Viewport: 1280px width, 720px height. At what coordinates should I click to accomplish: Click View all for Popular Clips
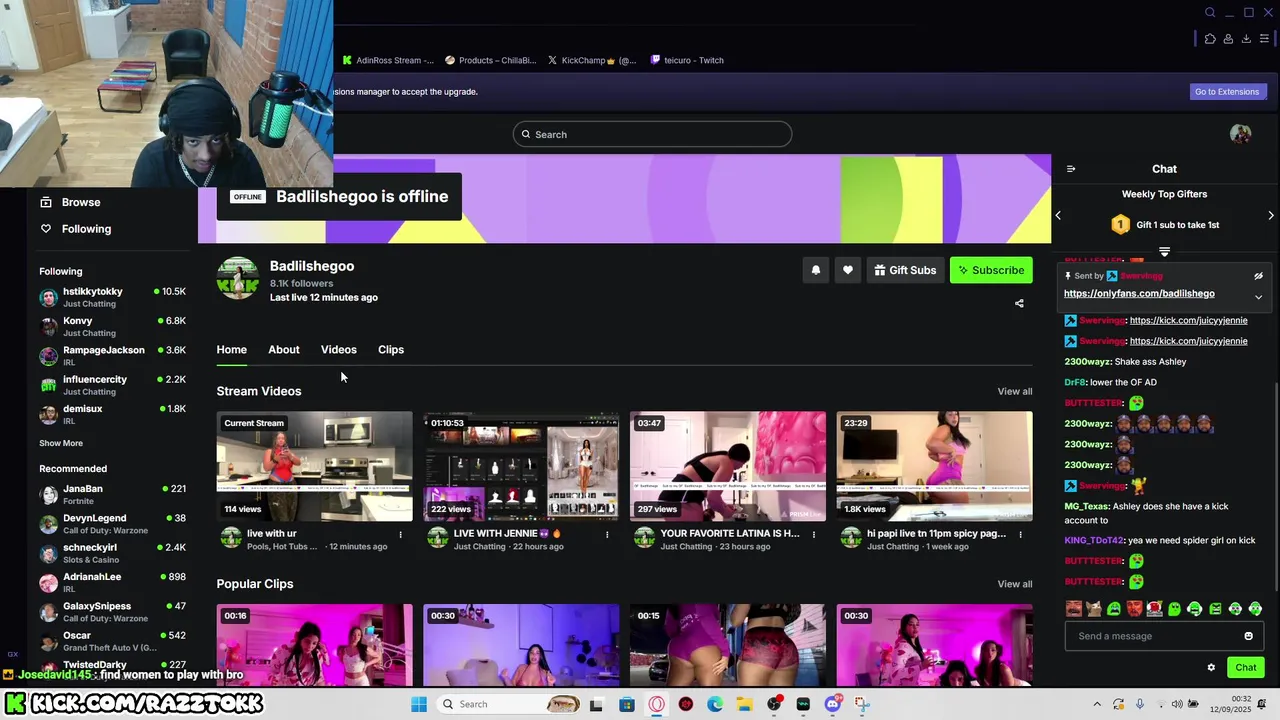pos(1015,584)
